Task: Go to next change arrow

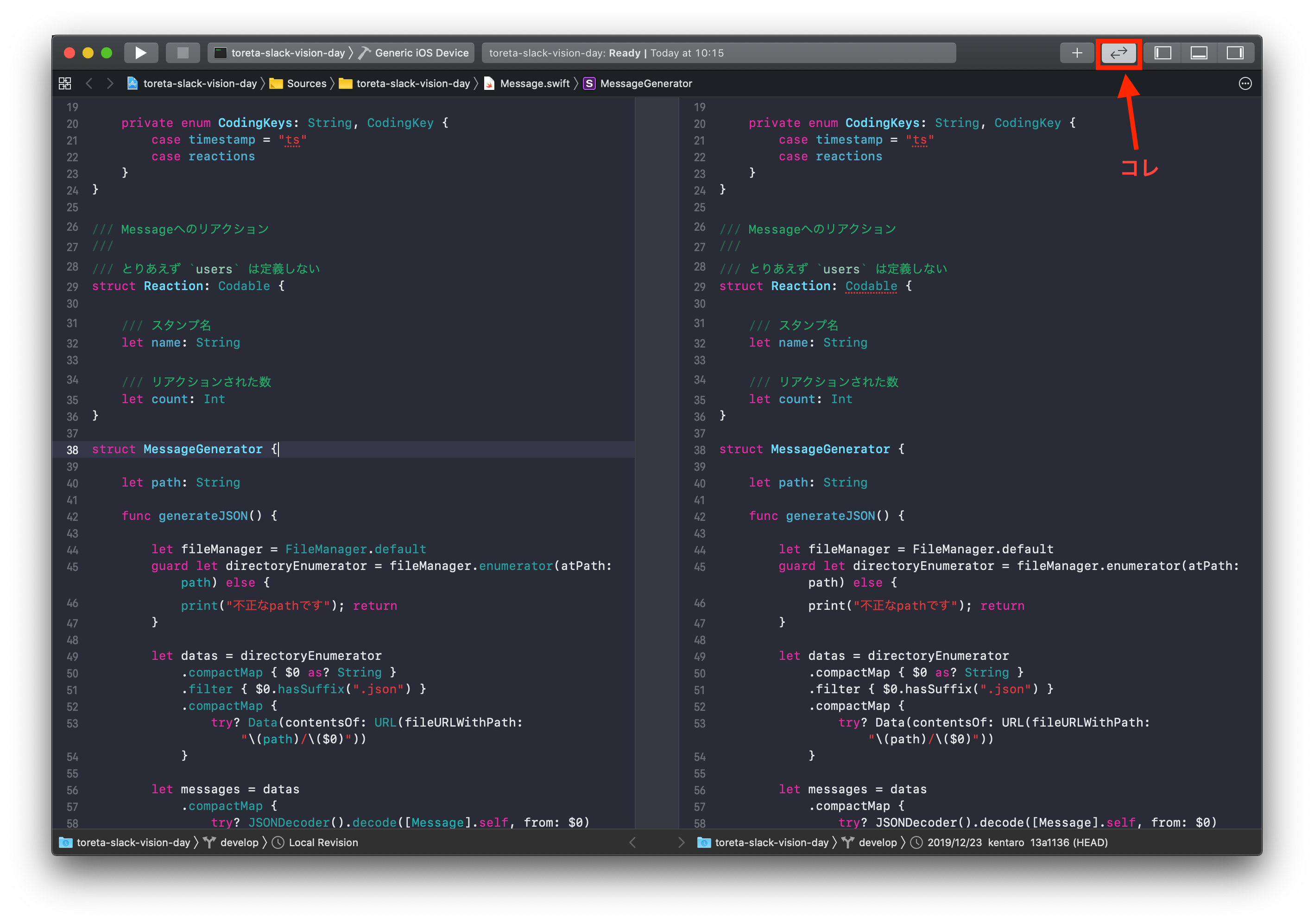Action: [681, 842]
